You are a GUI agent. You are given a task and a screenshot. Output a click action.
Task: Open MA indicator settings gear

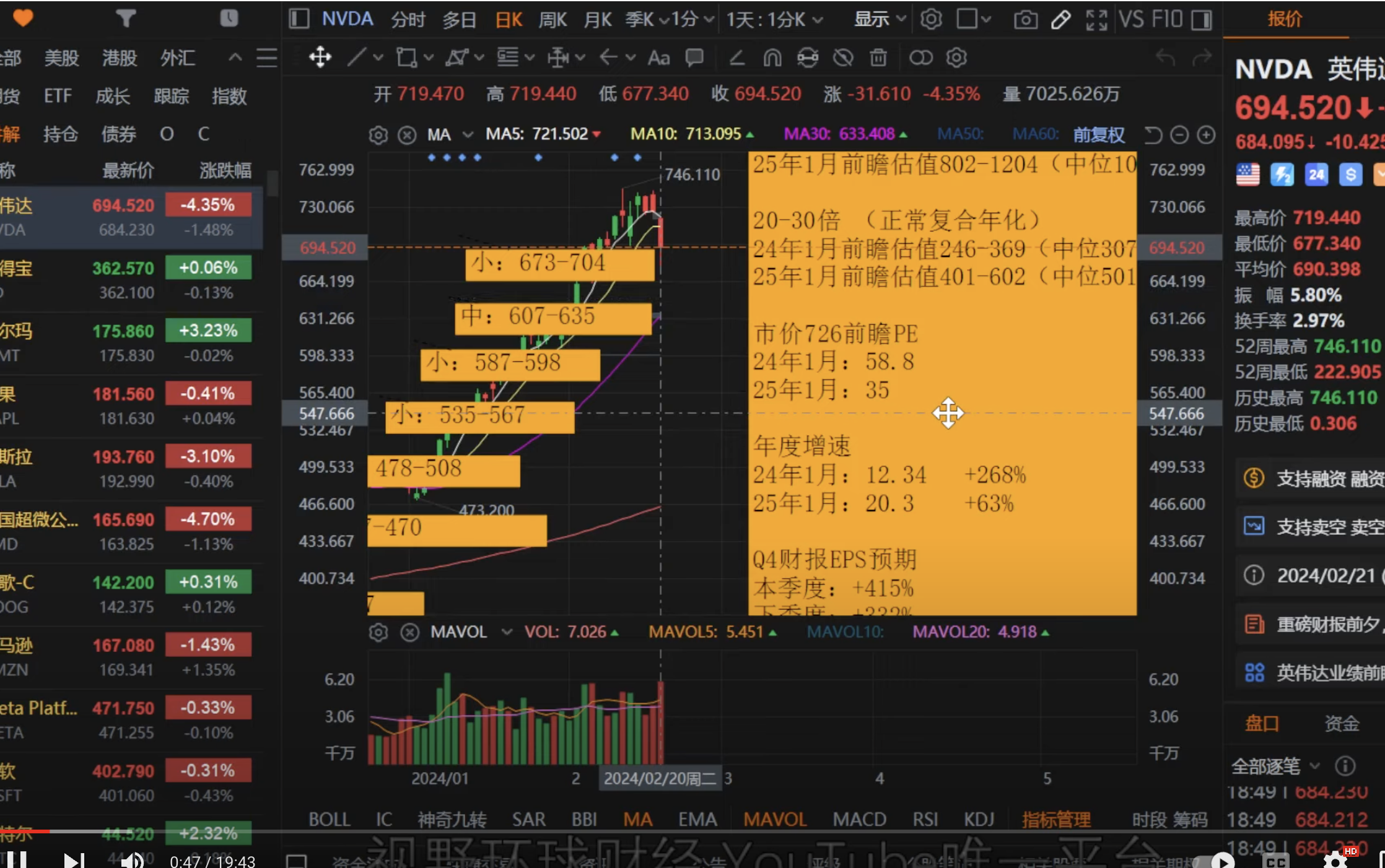(x=378, y=135)
